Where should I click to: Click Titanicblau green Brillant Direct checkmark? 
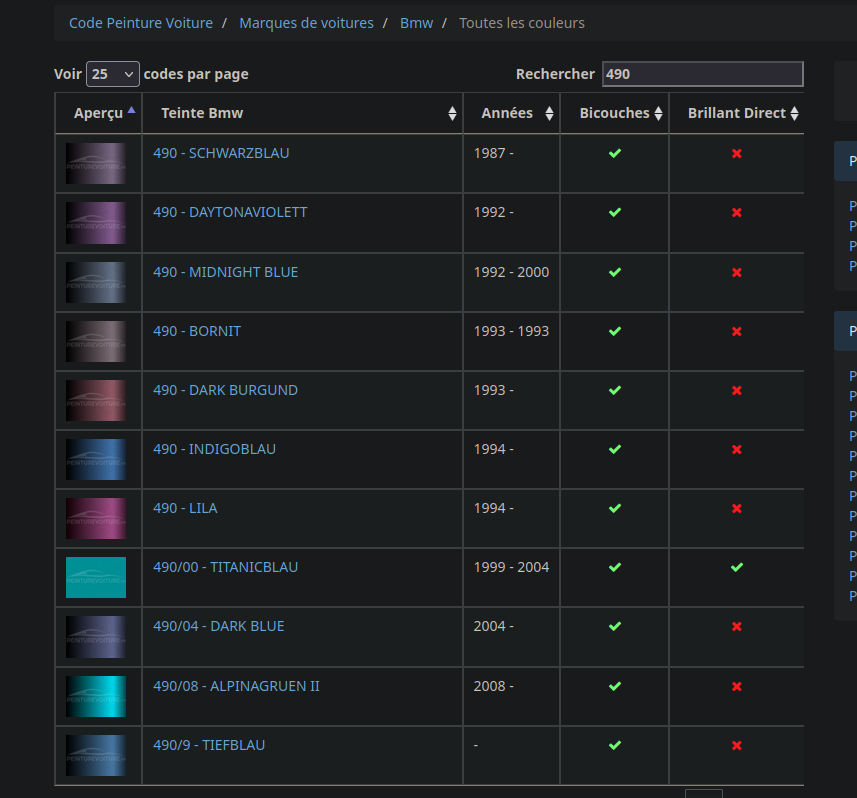(x=737, y=567)
